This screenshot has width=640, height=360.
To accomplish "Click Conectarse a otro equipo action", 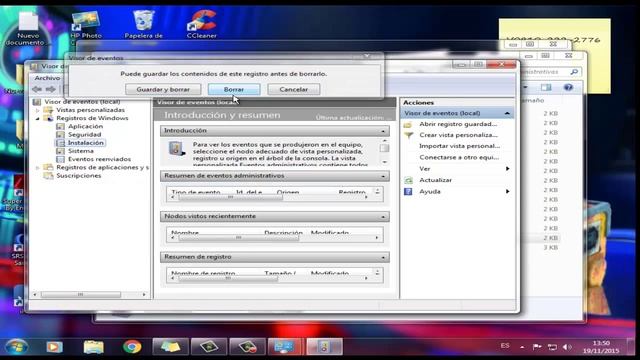I will pyautogui.click(x=459, y=157).
